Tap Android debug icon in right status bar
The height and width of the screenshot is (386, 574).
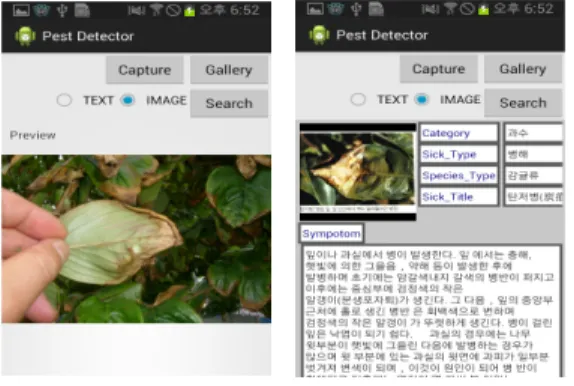(336, 9)
